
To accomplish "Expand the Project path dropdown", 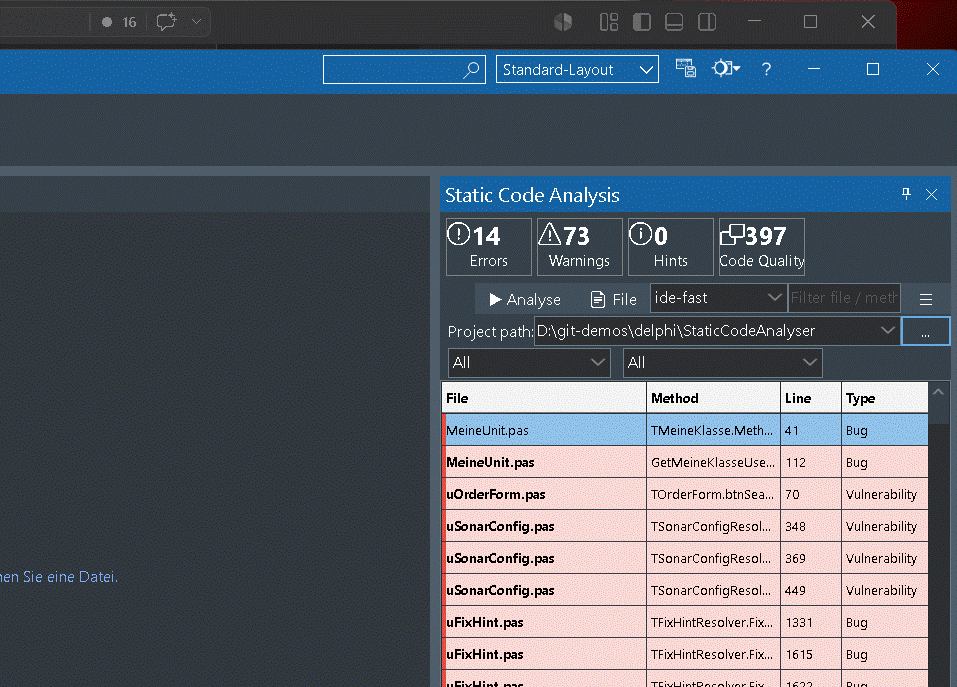I will pos(887,330).
